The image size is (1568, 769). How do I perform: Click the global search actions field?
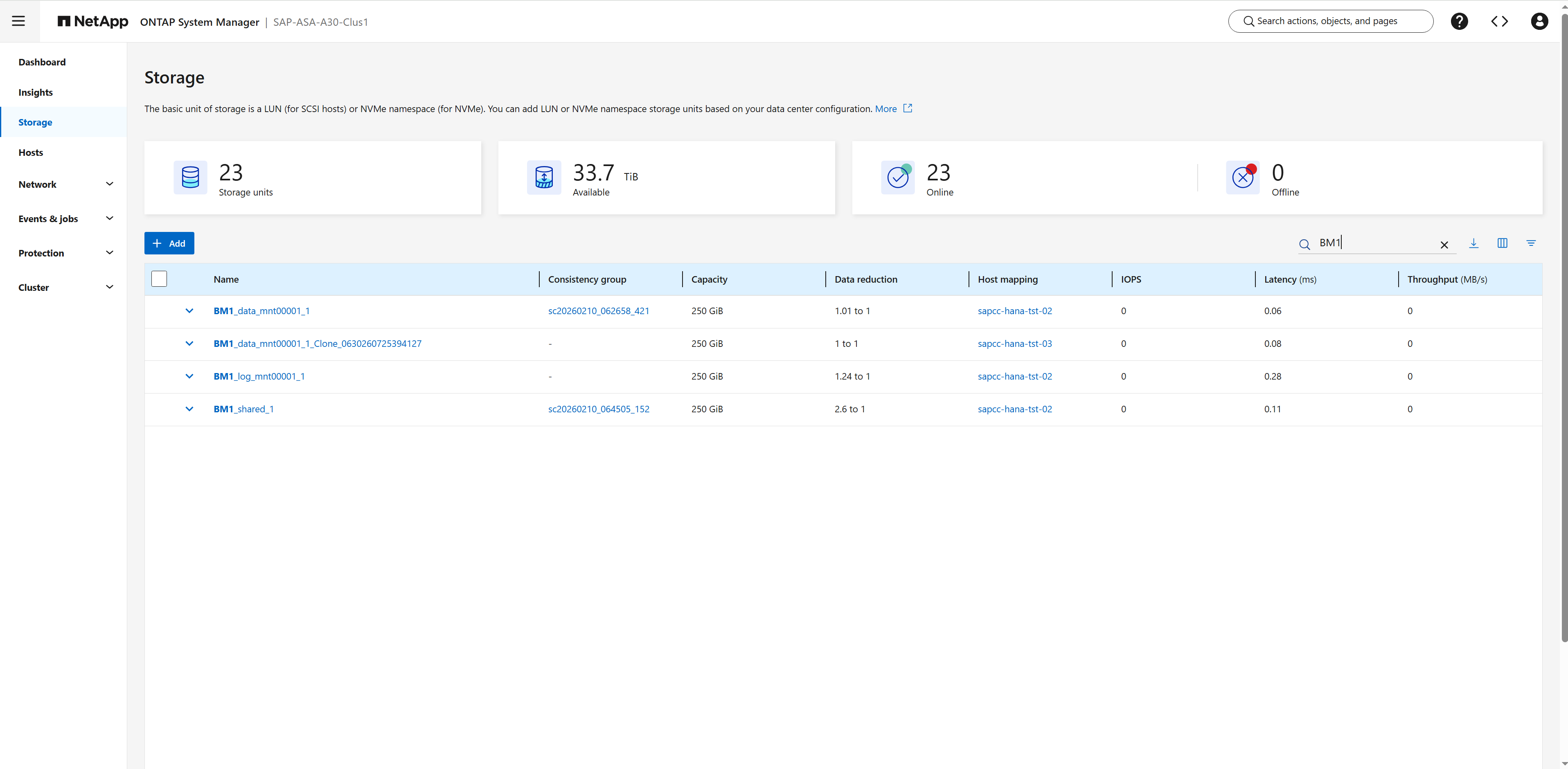(1331, 21)
